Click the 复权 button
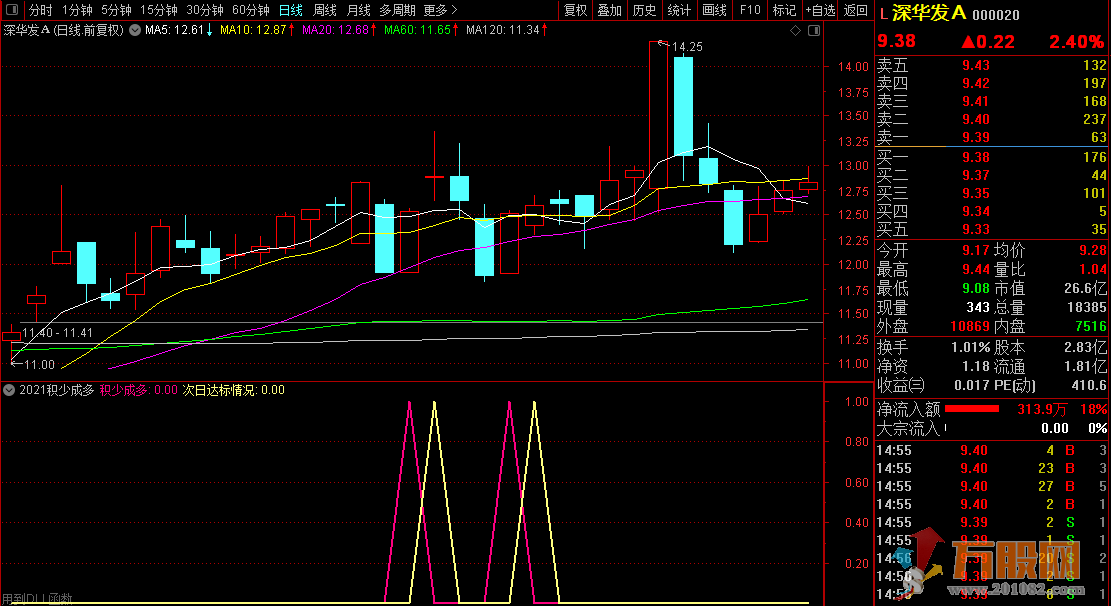The height and width of the screenshot is (606, 1111). (576, 10)
